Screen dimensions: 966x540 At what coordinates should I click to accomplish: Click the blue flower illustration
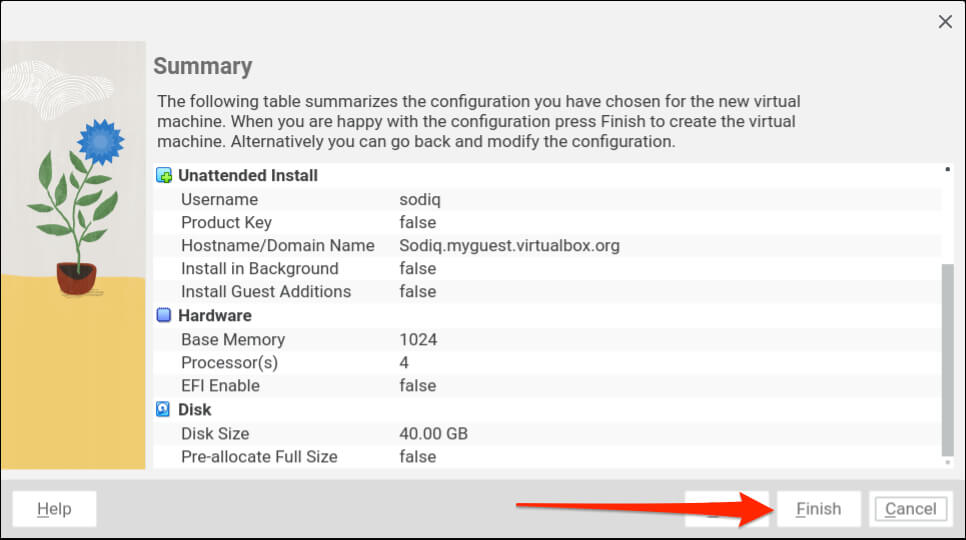(98, 141)
